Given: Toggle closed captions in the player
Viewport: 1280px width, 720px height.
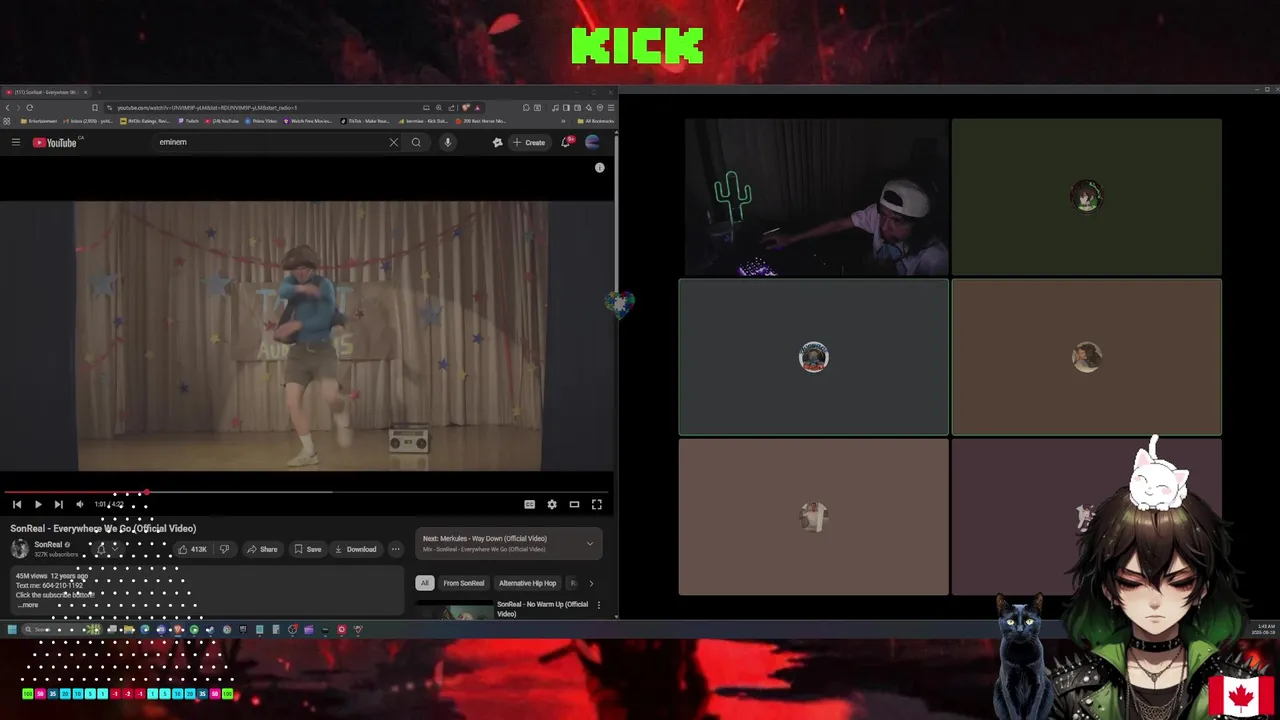Looking at the screenshot, I should coord(529,505).
